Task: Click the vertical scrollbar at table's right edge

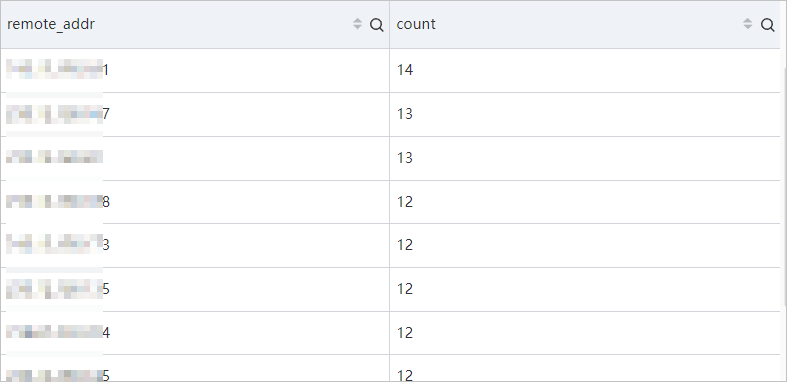Action: click(x=784, y=186)
